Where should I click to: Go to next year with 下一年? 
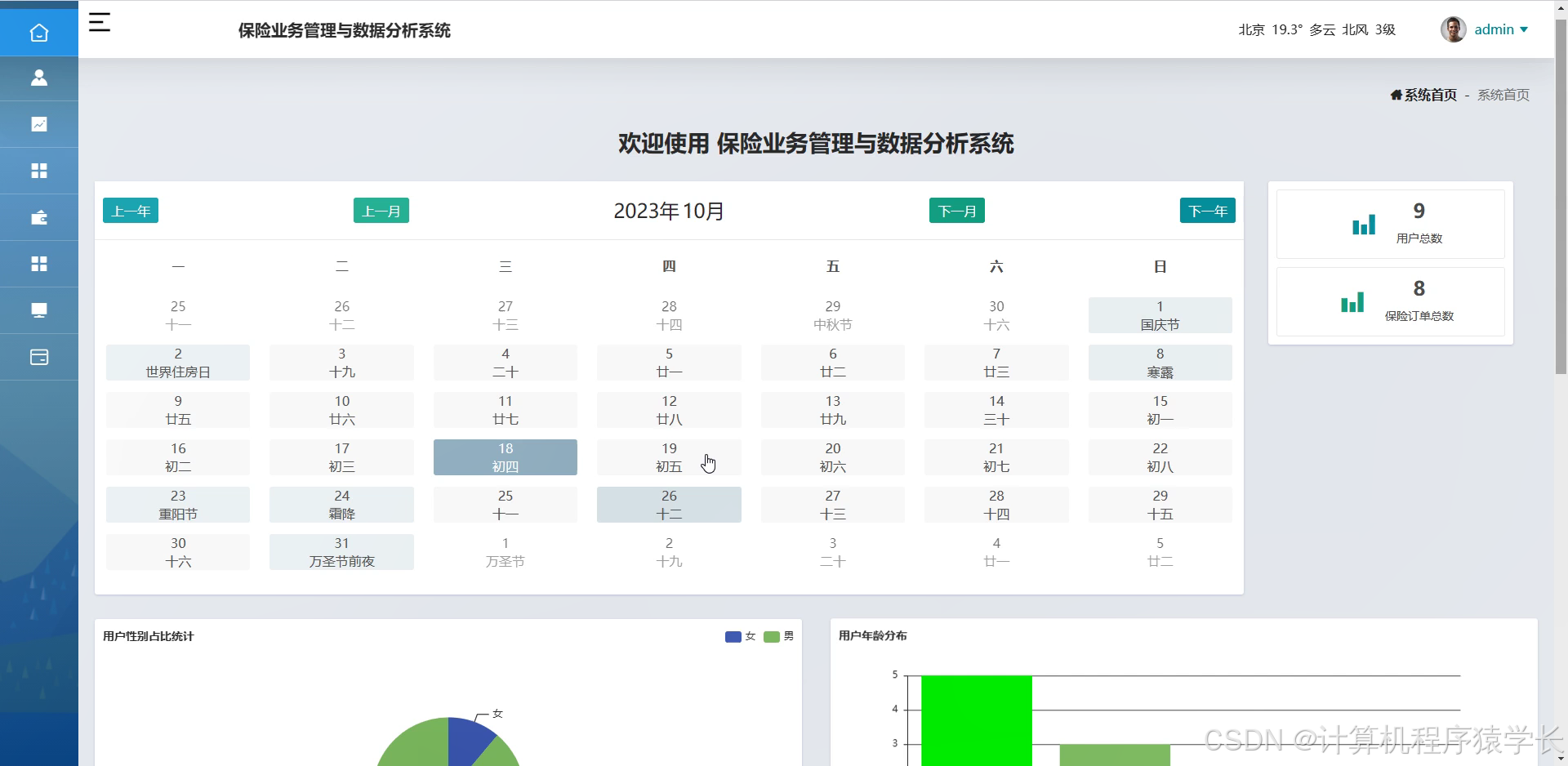(x=1208, y=211)
